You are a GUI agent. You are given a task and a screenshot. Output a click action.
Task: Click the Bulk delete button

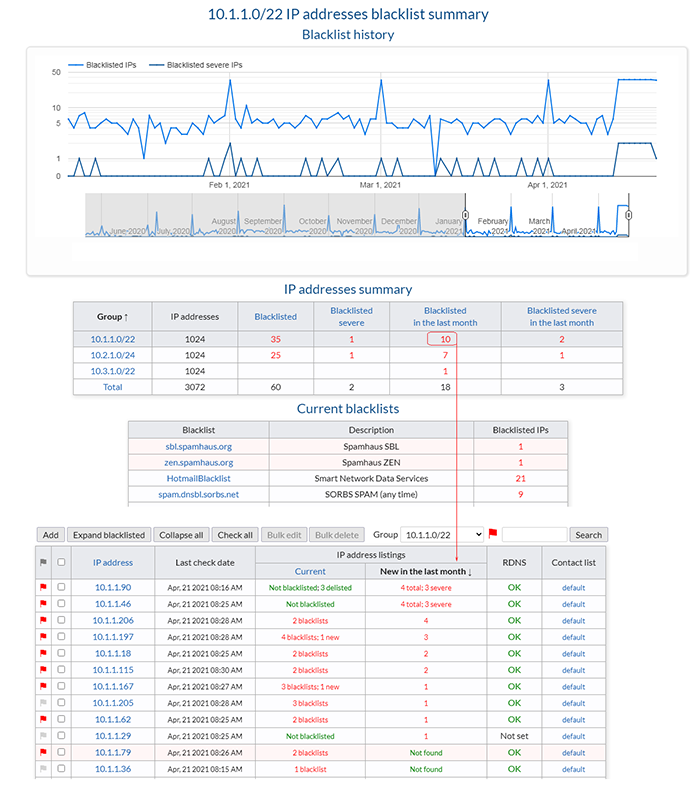click(337, 535)
